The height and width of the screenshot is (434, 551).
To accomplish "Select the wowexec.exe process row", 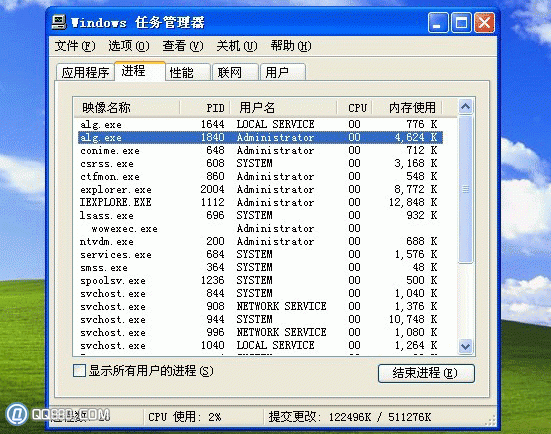I will [260, 228].
